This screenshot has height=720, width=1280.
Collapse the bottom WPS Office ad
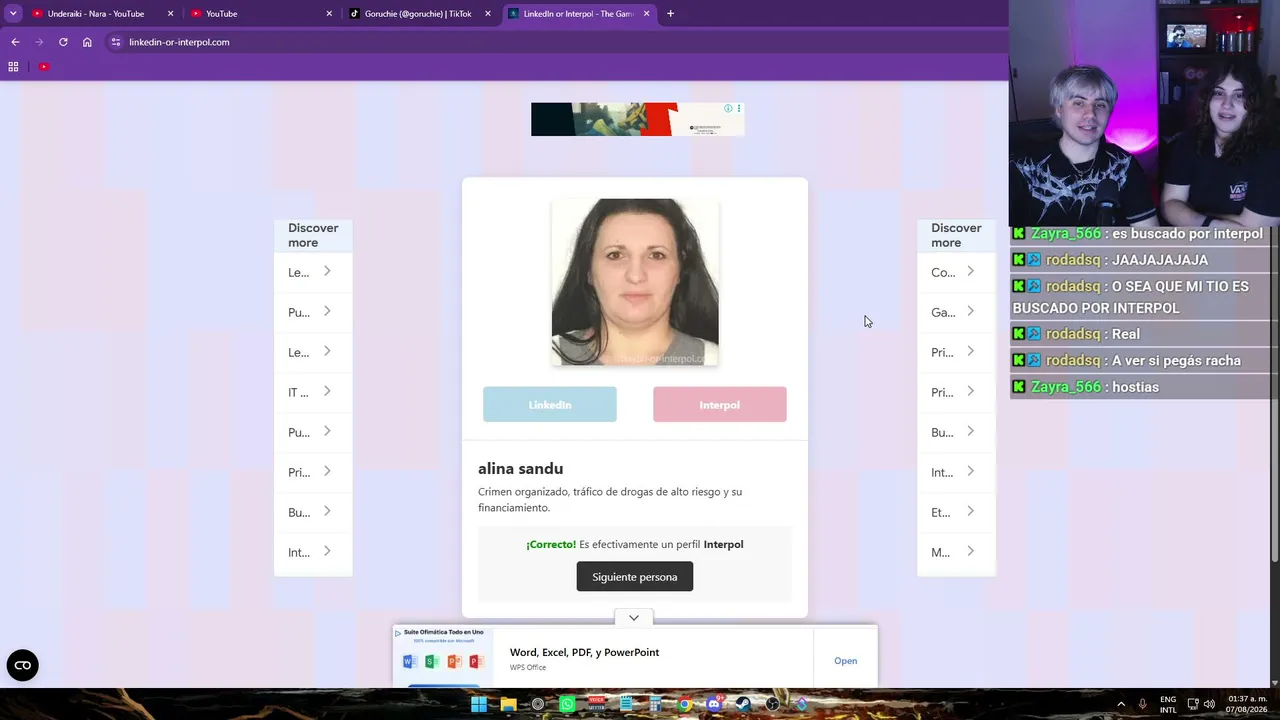[634, 618]
